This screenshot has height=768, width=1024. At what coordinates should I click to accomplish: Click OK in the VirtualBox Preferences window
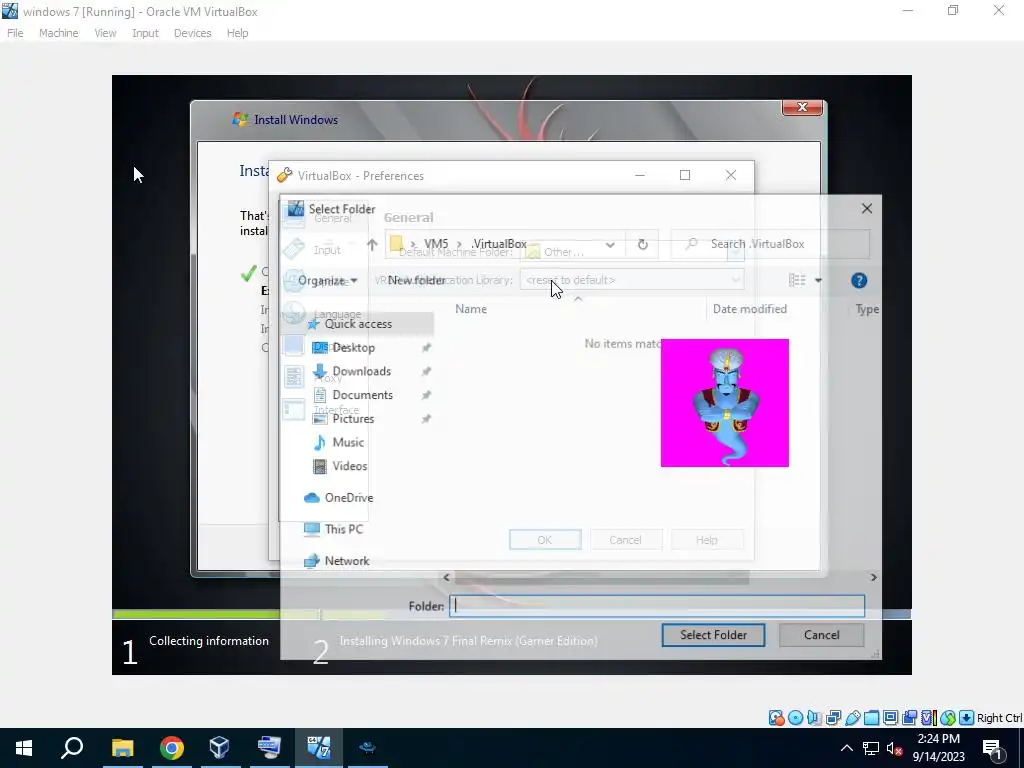[545, 540]
